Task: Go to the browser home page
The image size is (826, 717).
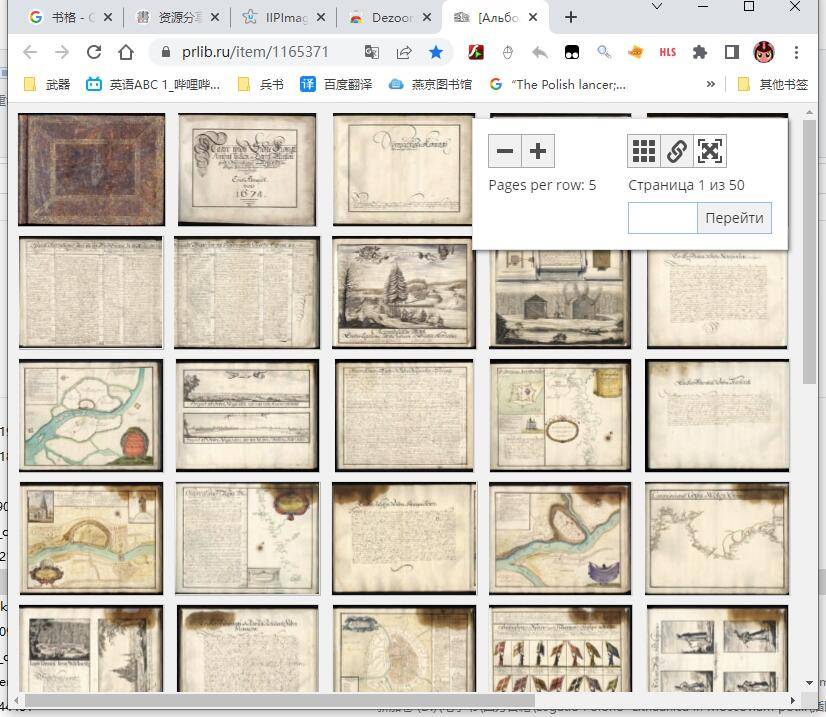Action: (x=126, y=52)
